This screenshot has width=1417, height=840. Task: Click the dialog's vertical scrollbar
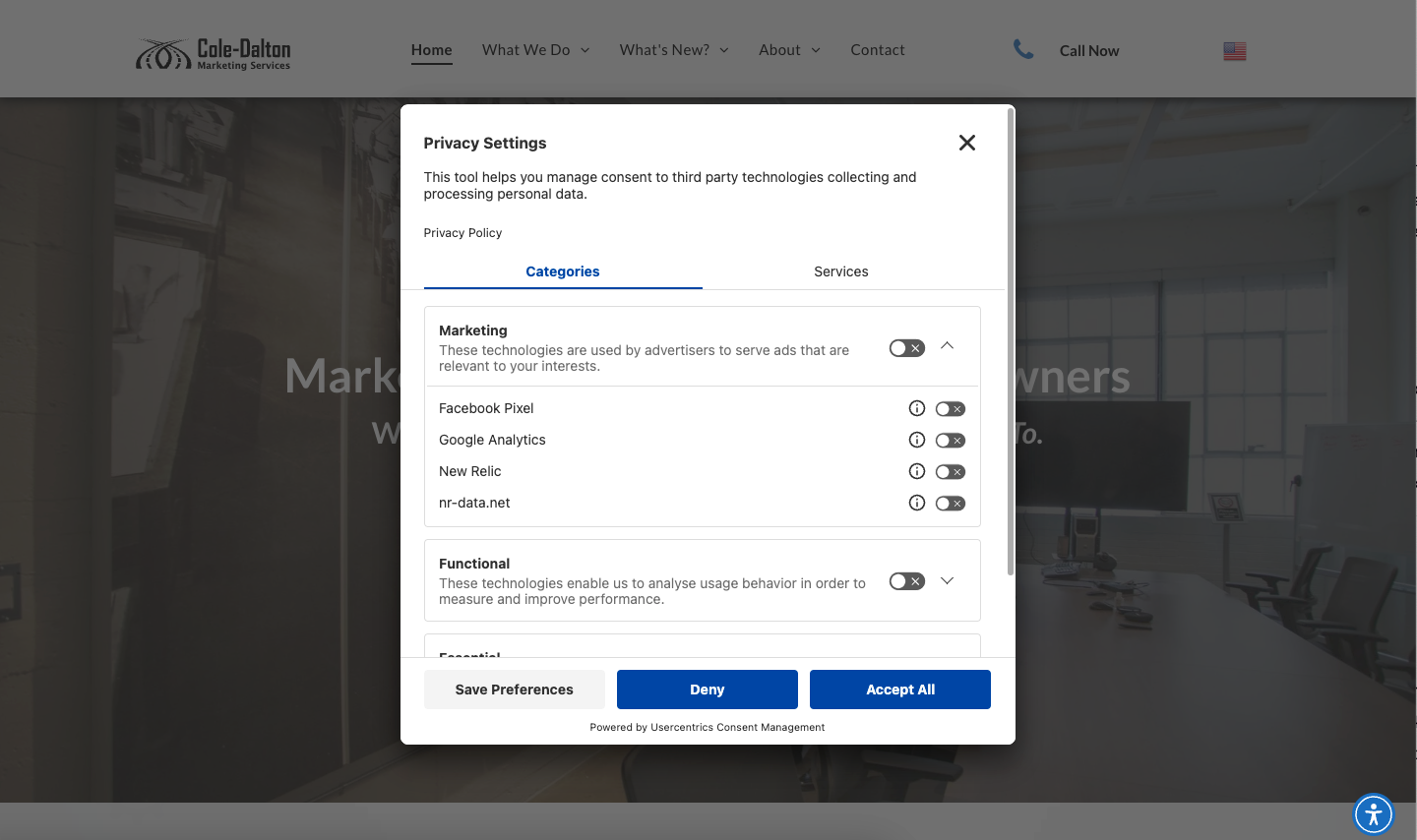click(1011, 342)
